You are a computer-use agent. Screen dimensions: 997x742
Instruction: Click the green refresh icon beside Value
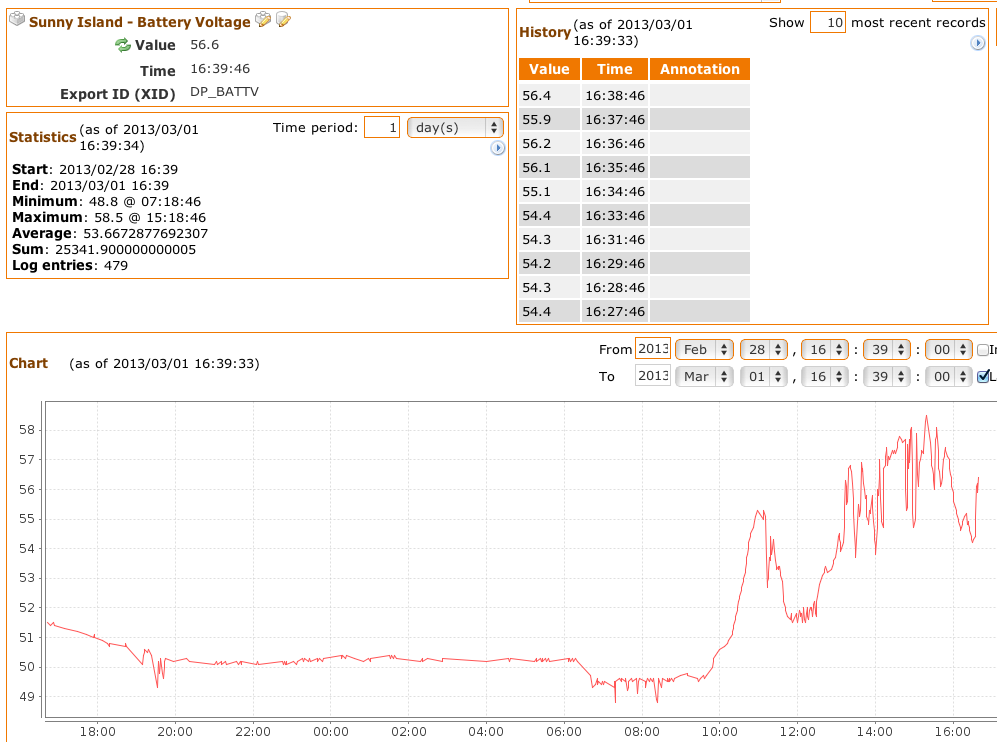point(123,45)
